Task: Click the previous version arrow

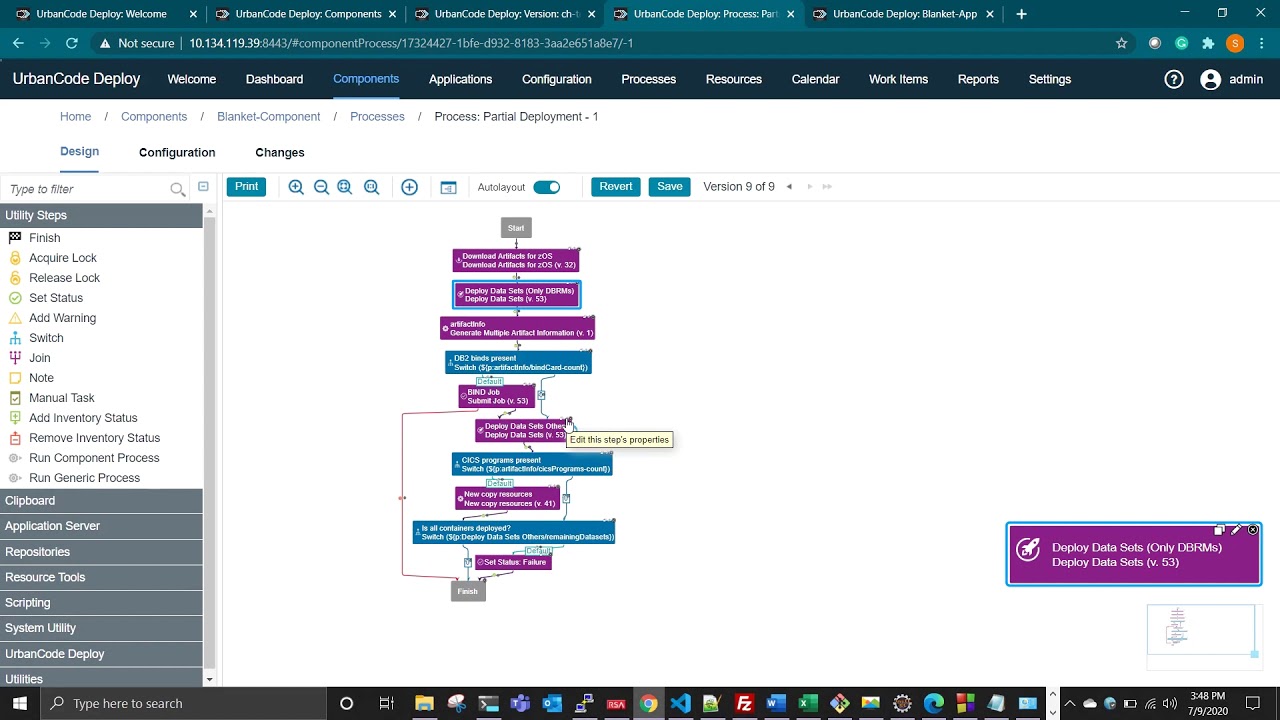Action: [x=789, y=187]
